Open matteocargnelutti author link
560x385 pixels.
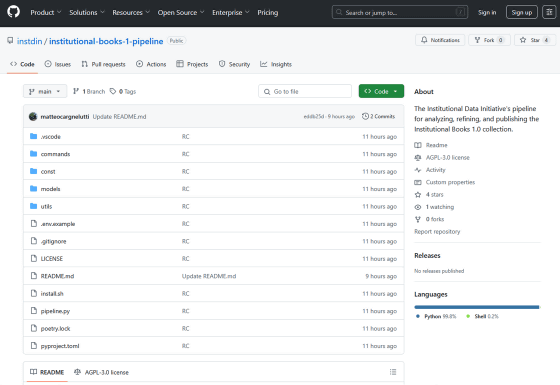click(x=65, y=117)
